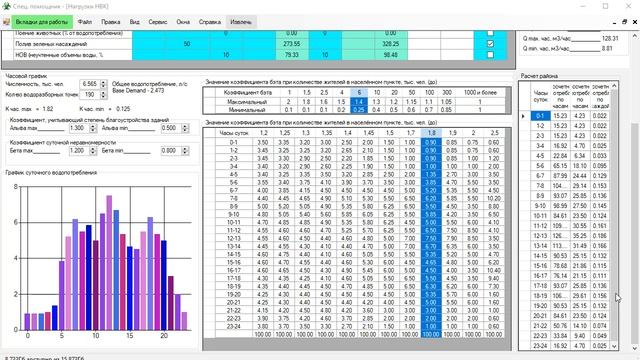Select column 10 in coefficient beta table
Viewport: 640px width, 360px height.
[x=377, y=93]
